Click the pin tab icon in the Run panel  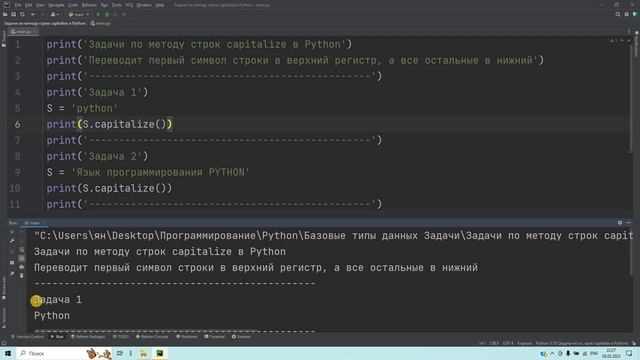click(12, 274)
